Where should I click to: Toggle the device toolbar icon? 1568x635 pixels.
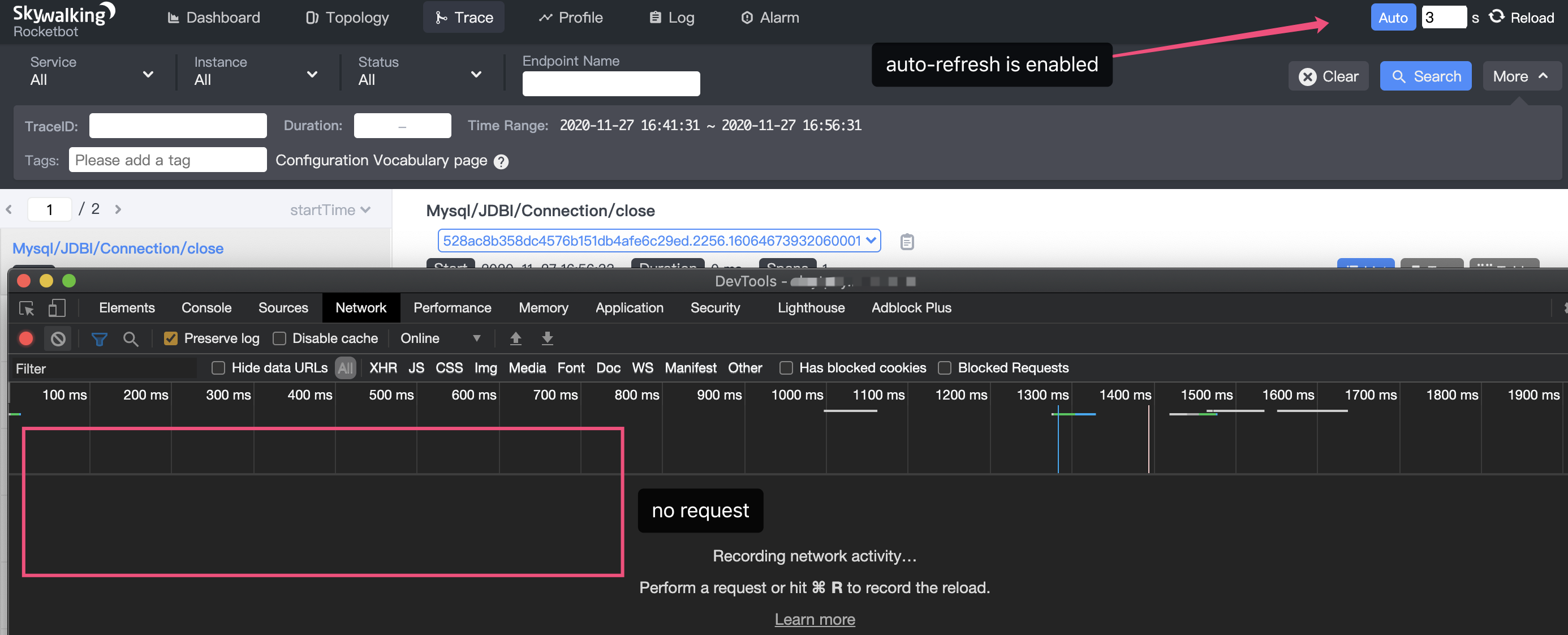coord(57,308)
